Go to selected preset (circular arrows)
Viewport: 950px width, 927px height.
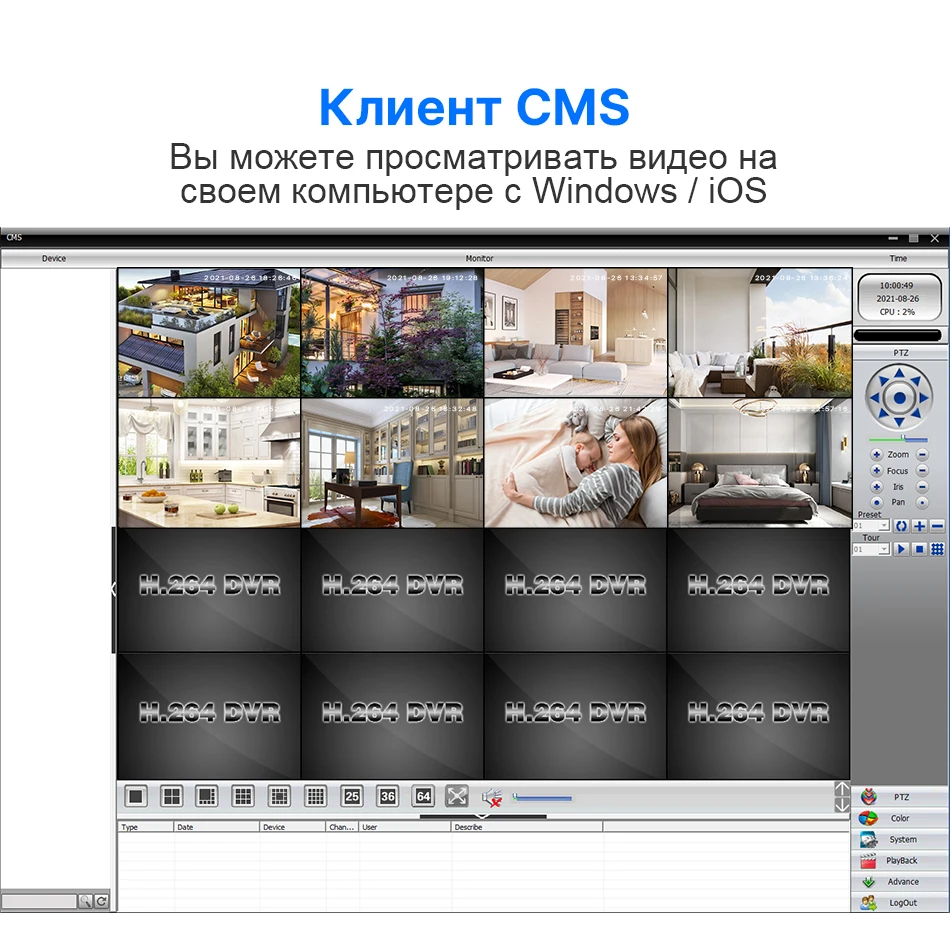902,526
